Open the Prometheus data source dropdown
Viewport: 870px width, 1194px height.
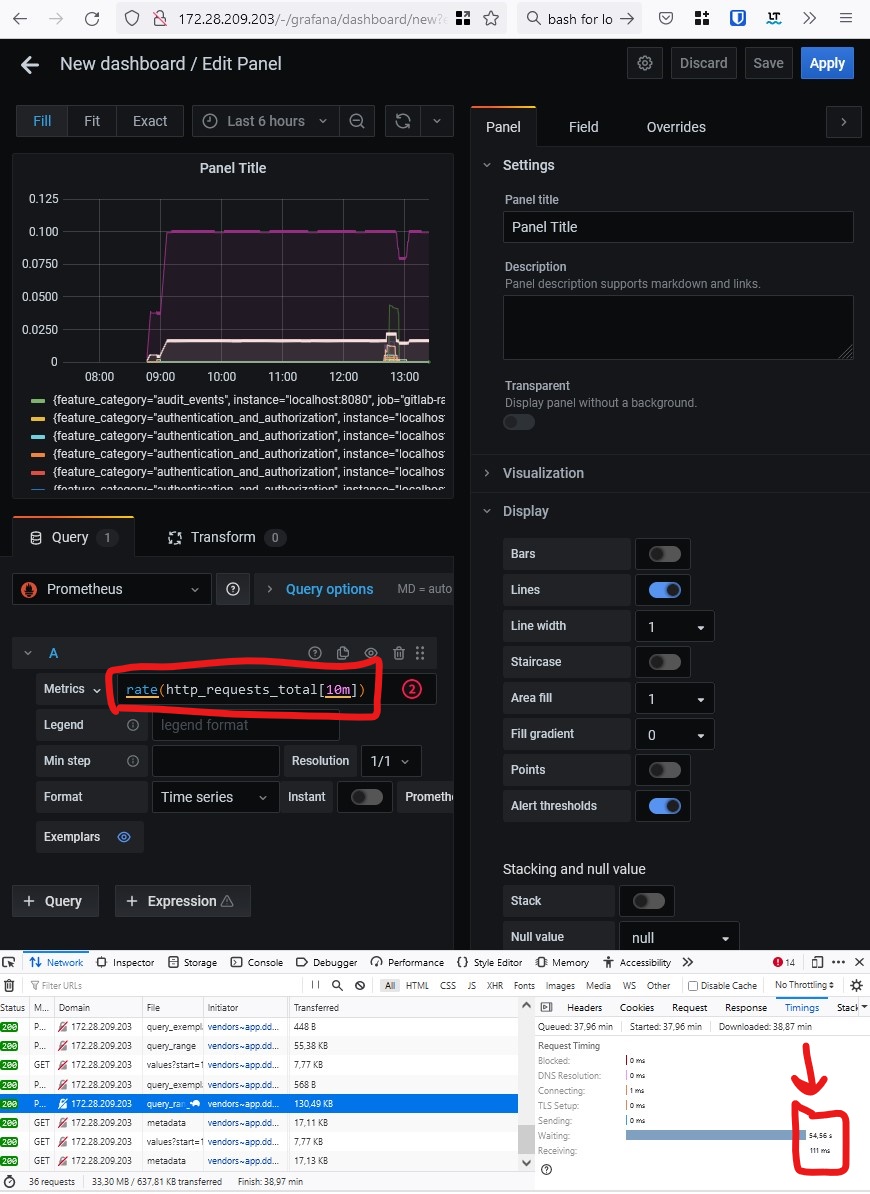click(112, 589)
